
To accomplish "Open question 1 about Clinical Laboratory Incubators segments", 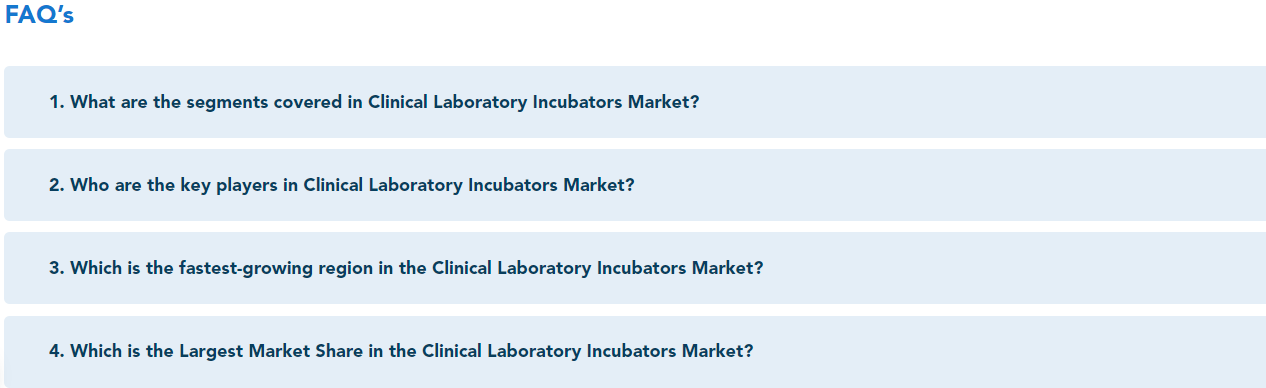I will 374,102.
